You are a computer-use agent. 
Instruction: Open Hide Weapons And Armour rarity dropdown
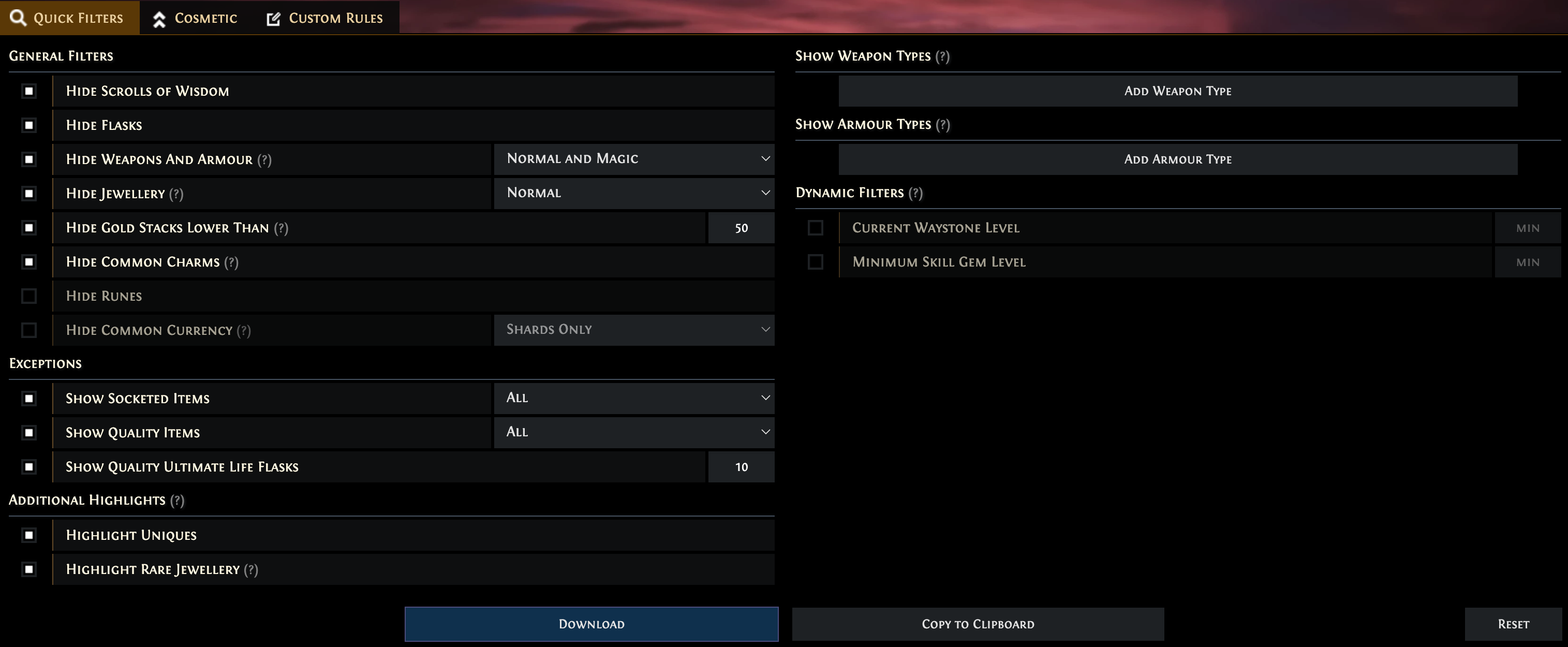click(633, 159)
